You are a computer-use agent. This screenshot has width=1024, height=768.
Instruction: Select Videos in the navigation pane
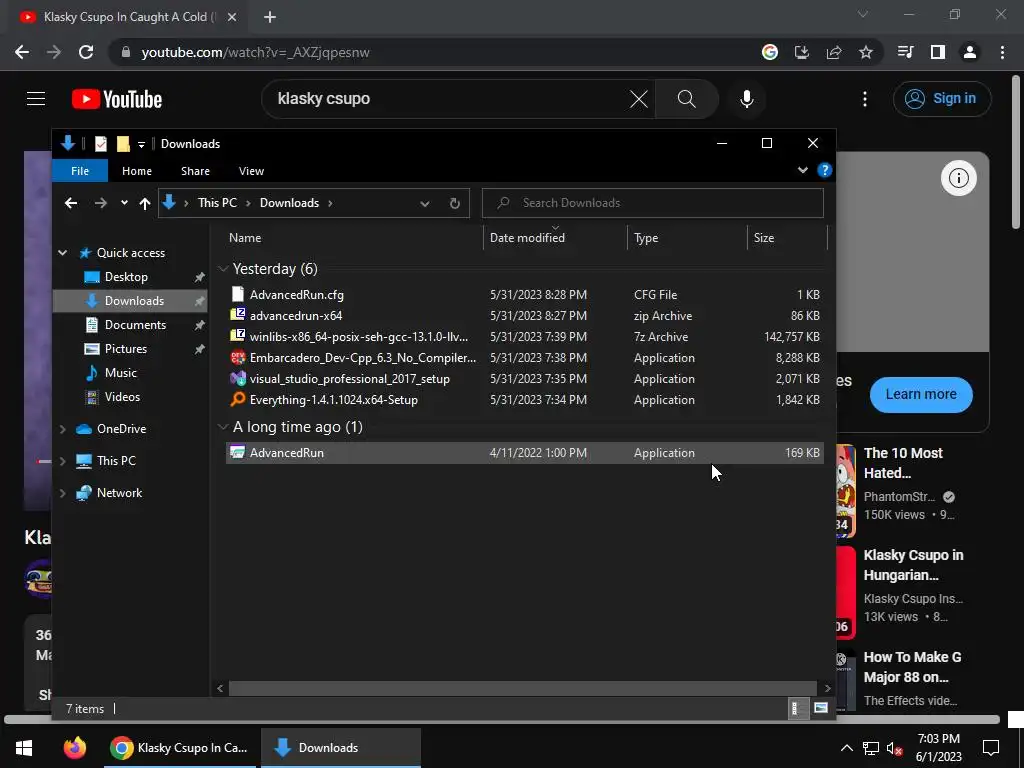(x=122, y=397)
